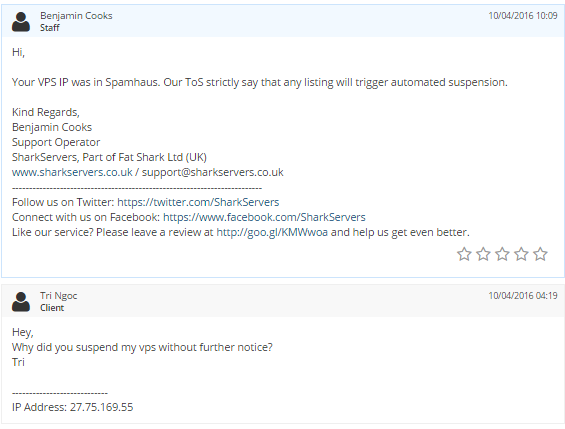Rate reply with second star
The image size is (565, 429).
483,254
